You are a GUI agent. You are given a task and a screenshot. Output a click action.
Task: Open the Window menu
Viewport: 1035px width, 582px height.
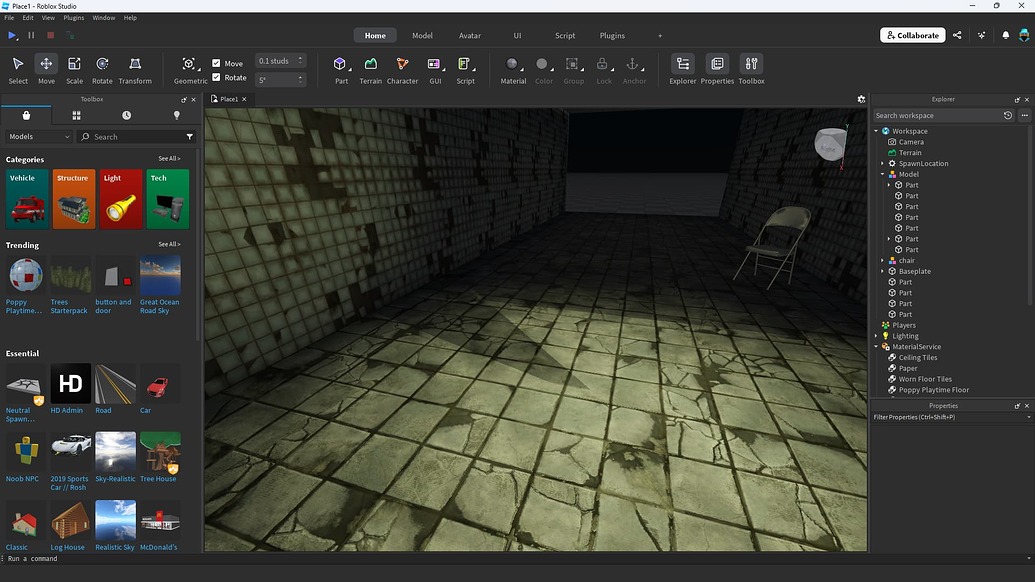click(104, 18)
